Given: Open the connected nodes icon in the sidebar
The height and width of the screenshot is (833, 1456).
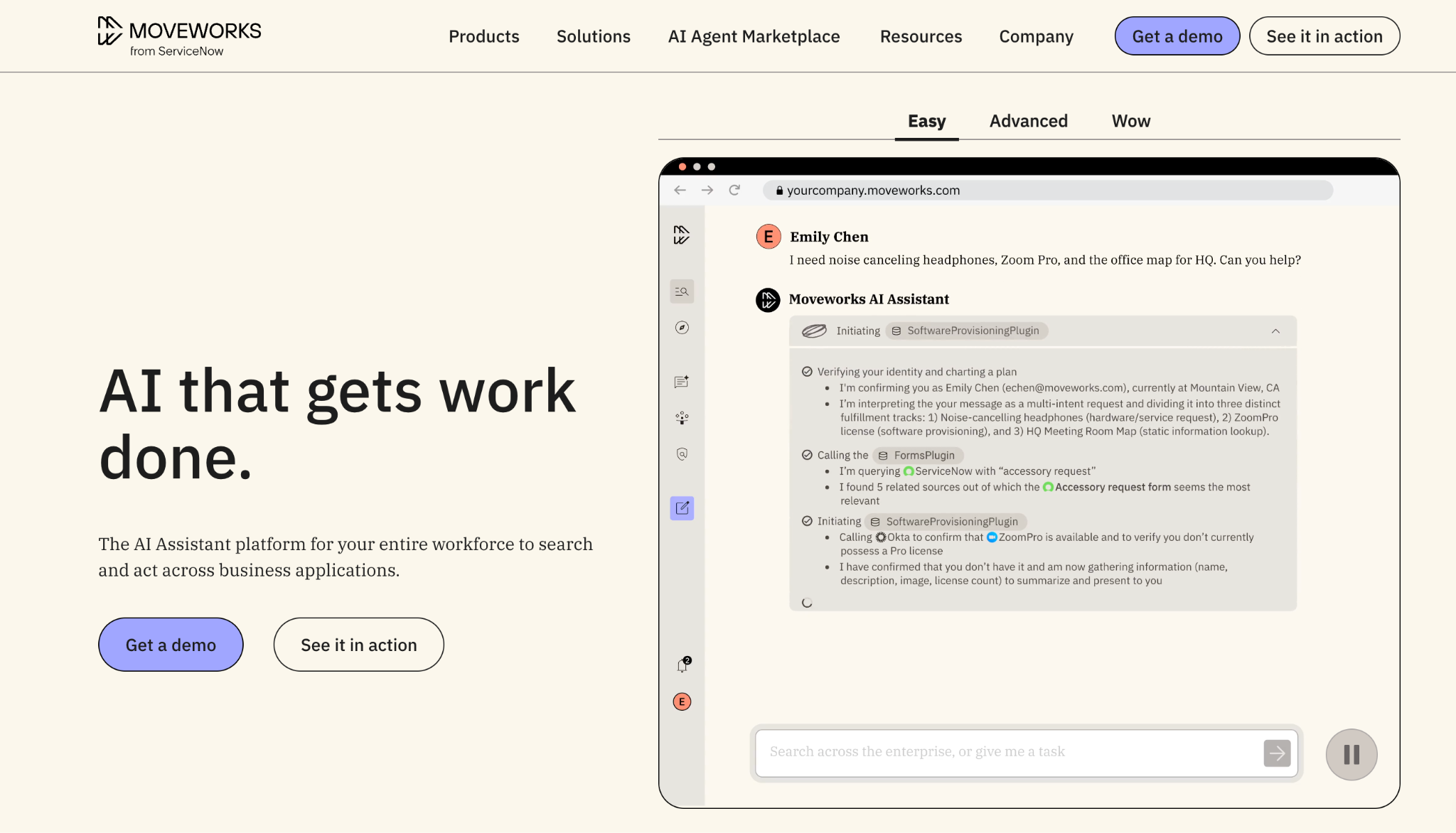Looking at the screenshot, I should [x=682, y=418].
